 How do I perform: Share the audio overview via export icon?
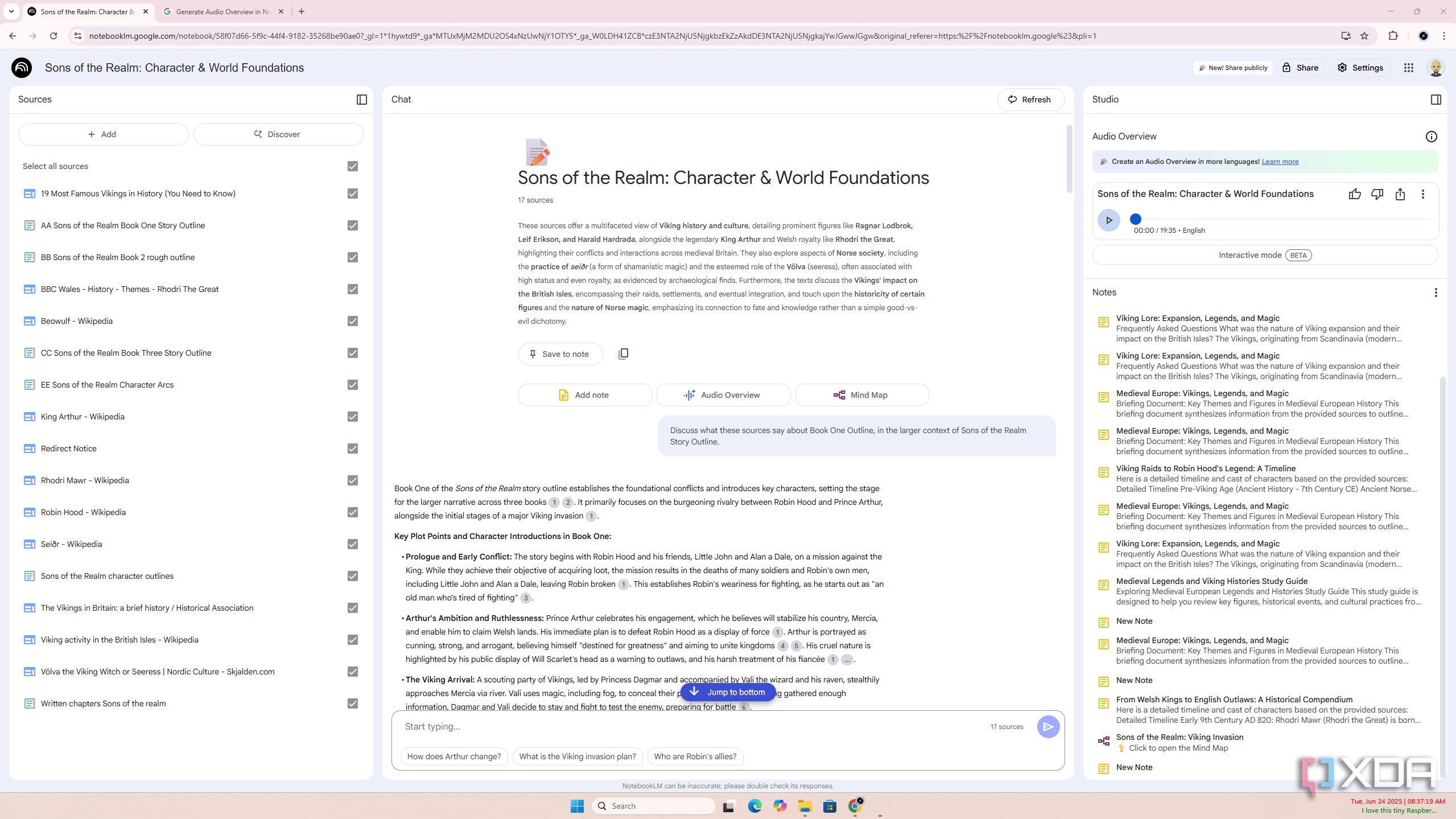click(1400, 194)
